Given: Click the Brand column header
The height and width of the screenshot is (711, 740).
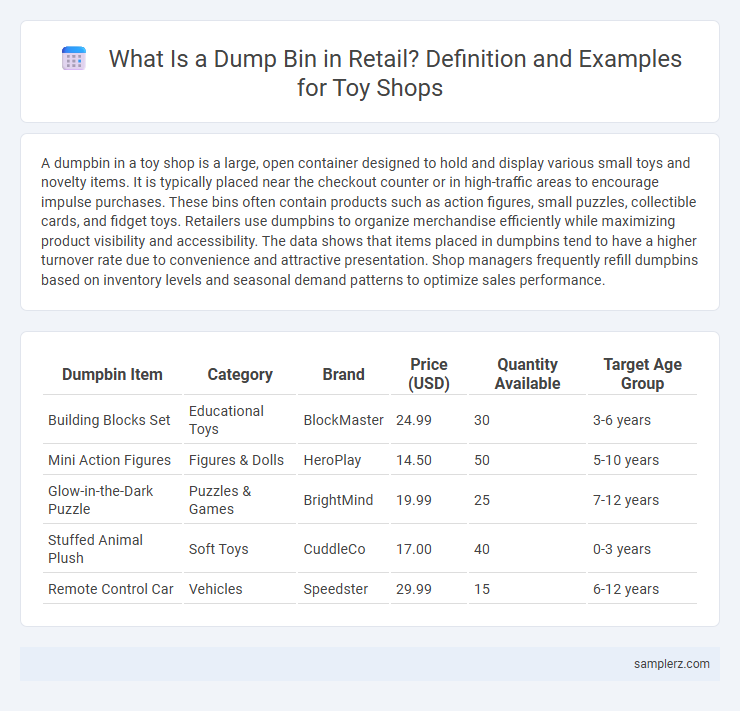Looking at the screenshot, I should pyautogui.click(x=344, y=374).
